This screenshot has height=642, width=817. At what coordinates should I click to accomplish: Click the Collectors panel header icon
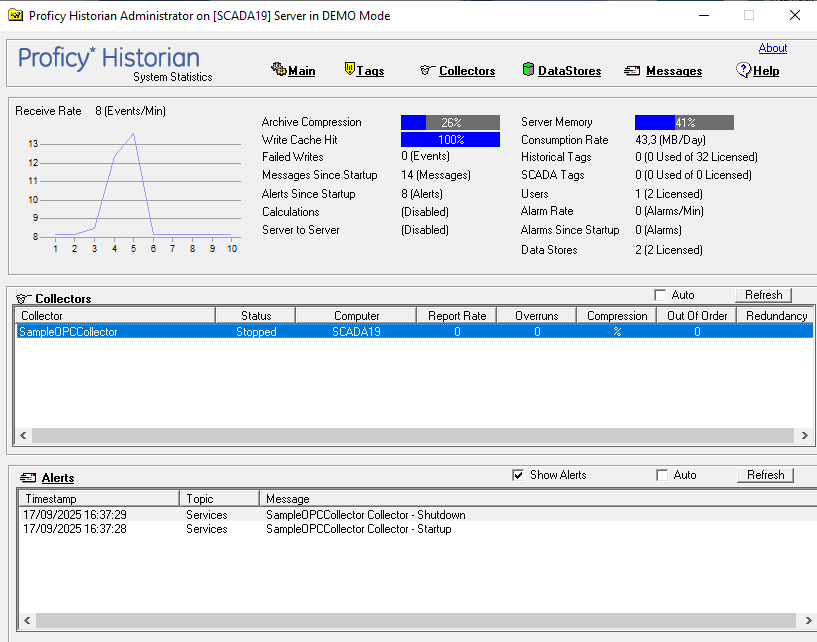(x=23, y=299)
